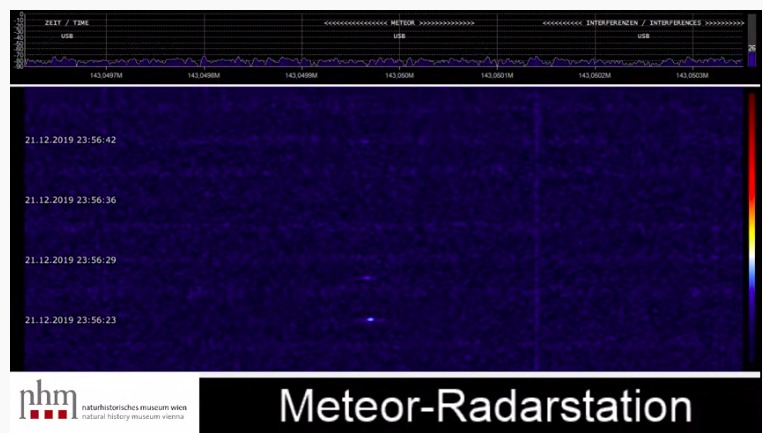763x433 pixels.
Task: Click the timestamp 21.12.2019 23:56:42
Action: 70,140
